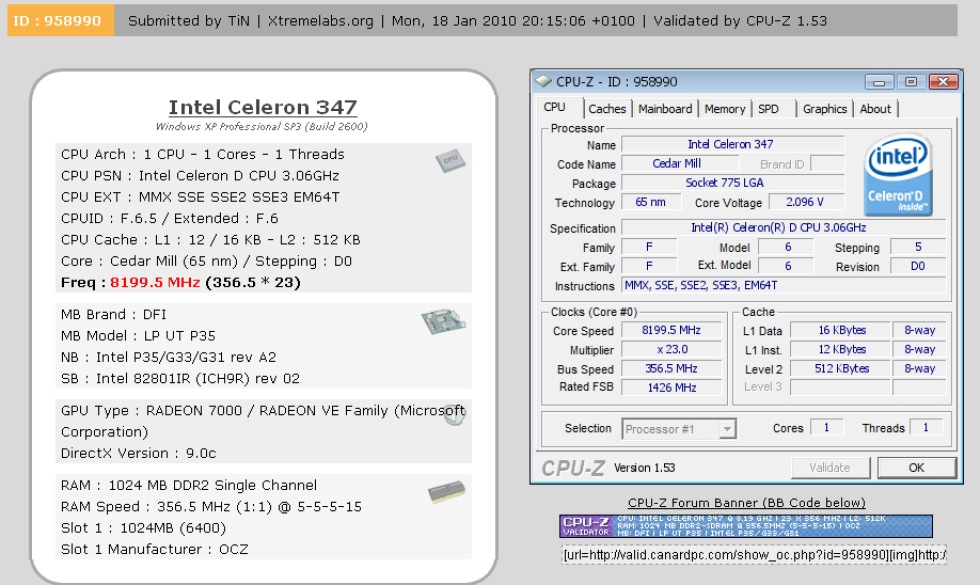This screenshot has width=980, height=585.
Task: Click the Multiplier value x 23.0
Action: click(672, 349)
